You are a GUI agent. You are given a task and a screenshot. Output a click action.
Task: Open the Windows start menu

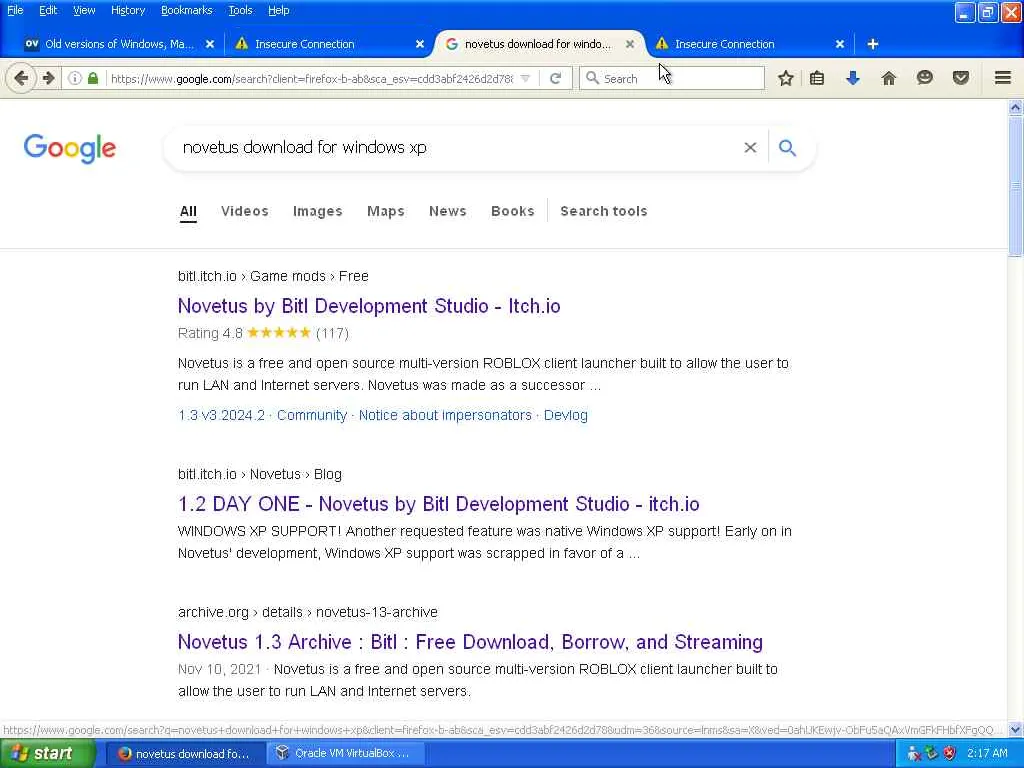tap(48, 753)
